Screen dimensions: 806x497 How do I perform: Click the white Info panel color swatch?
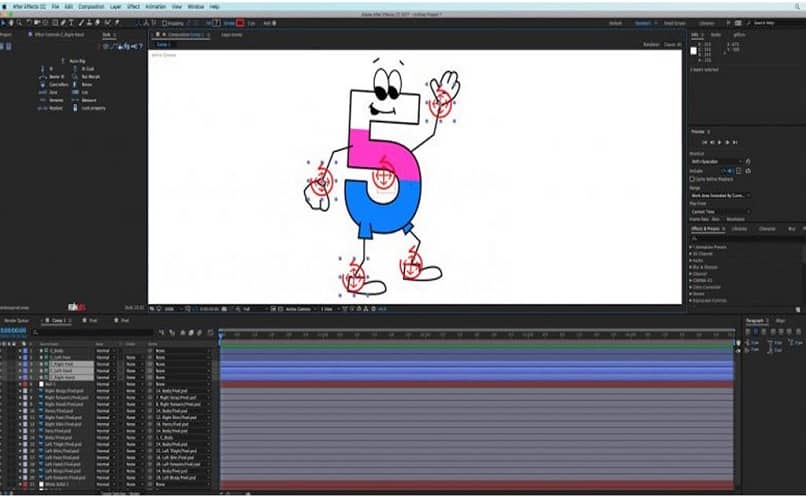(693, 50)
